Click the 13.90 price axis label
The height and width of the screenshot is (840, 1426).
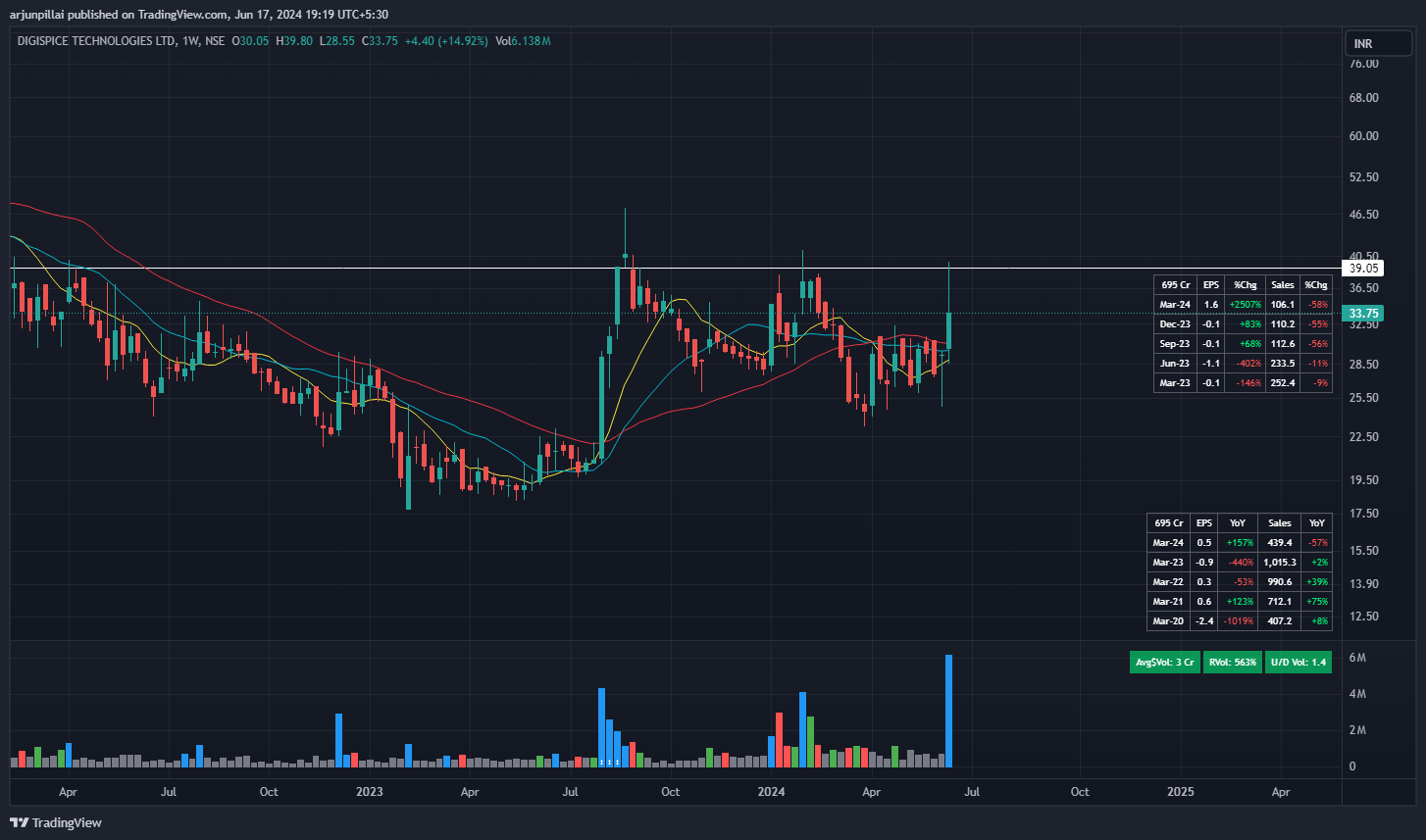1364,584
